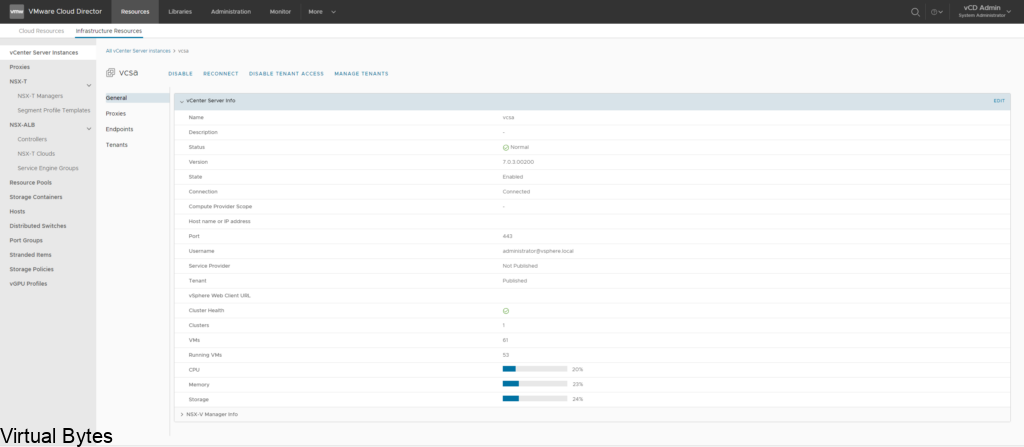Expand the NSX-V Manager Info section
The image size is (1024, 447).
pyautogui.click(x=182, y=414)
